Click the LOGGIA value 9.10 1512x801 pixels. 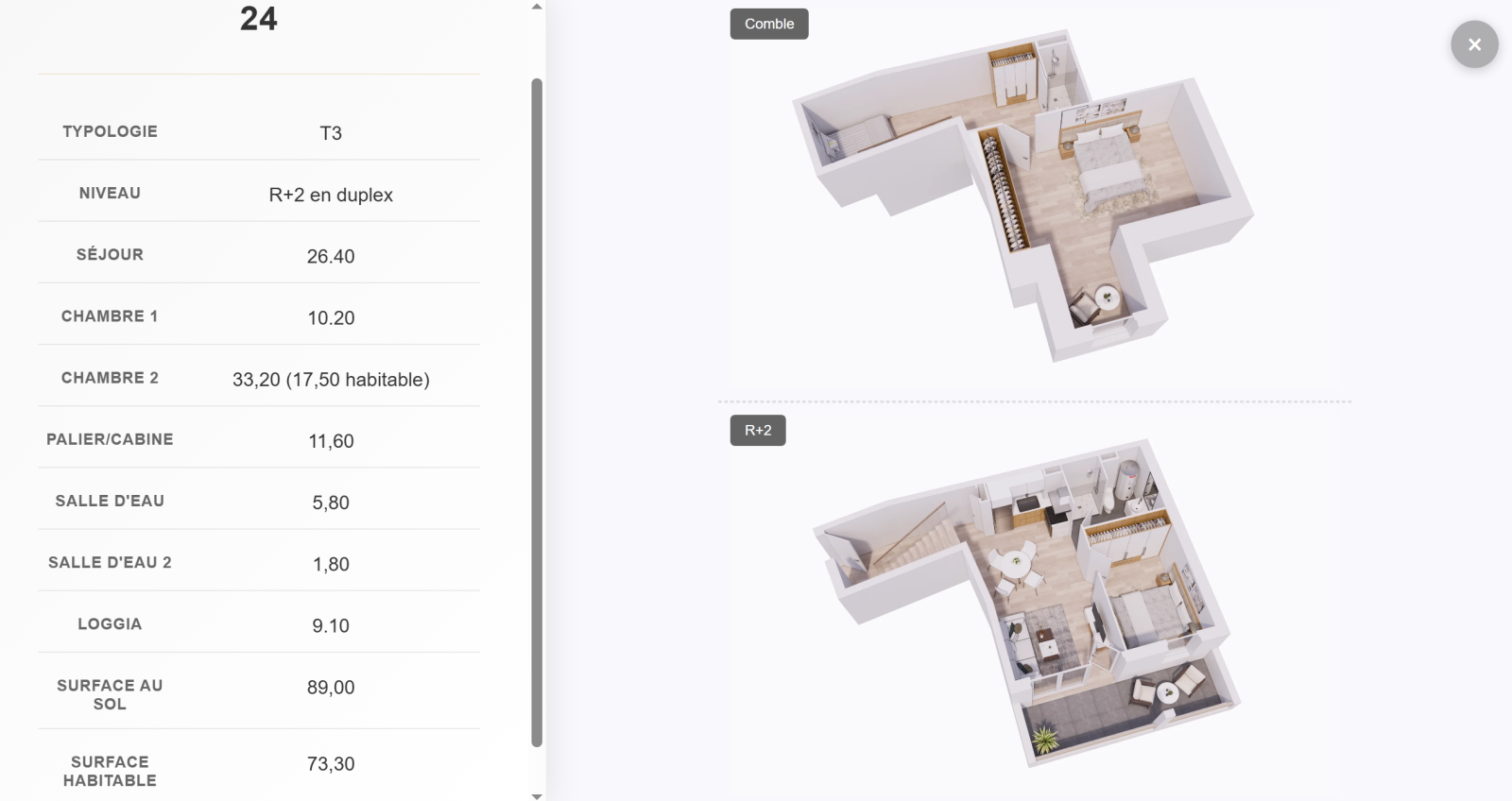click(331, 625)
